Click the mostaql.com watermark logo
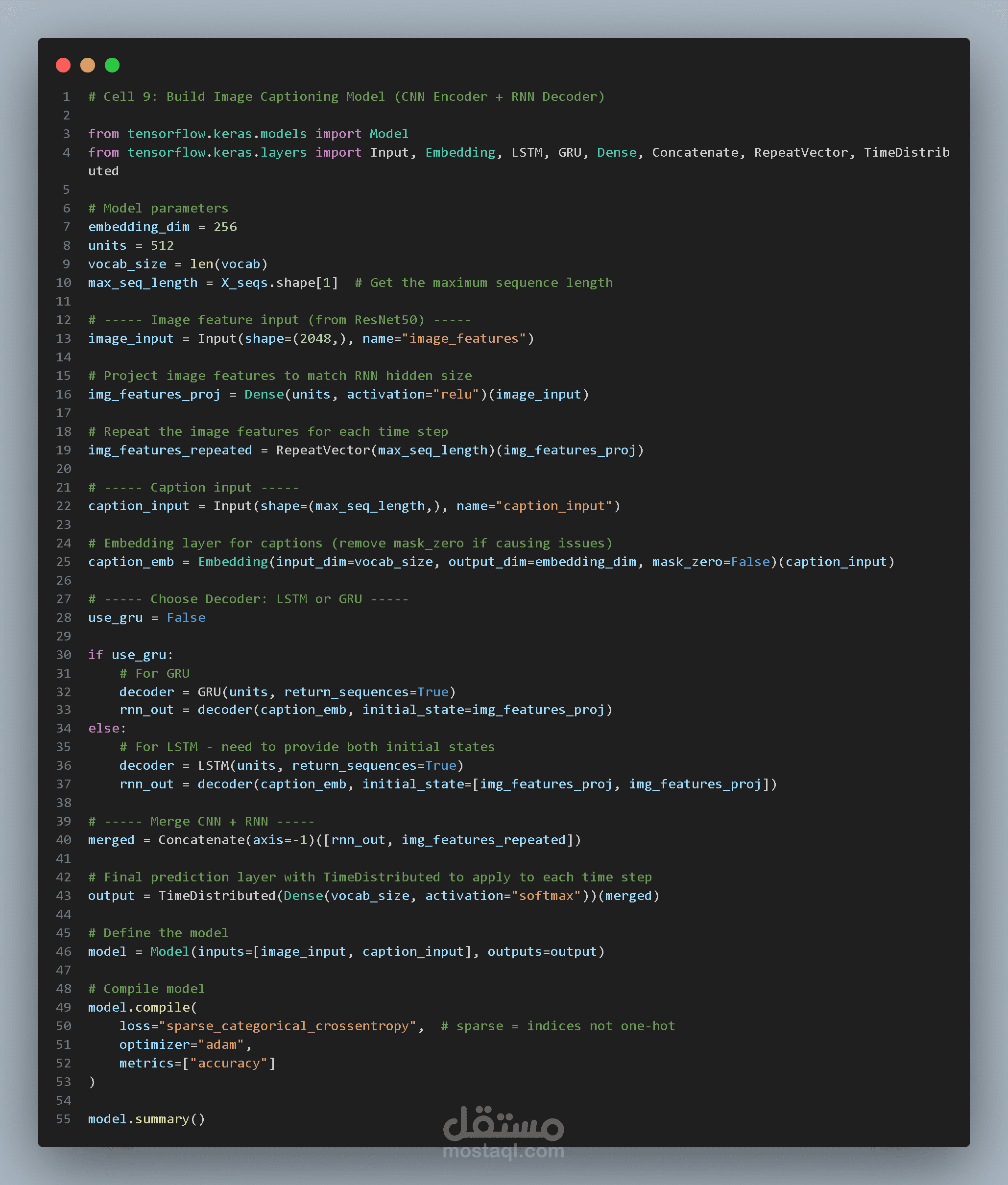 pyautogui.click(x=504, y=1131)
